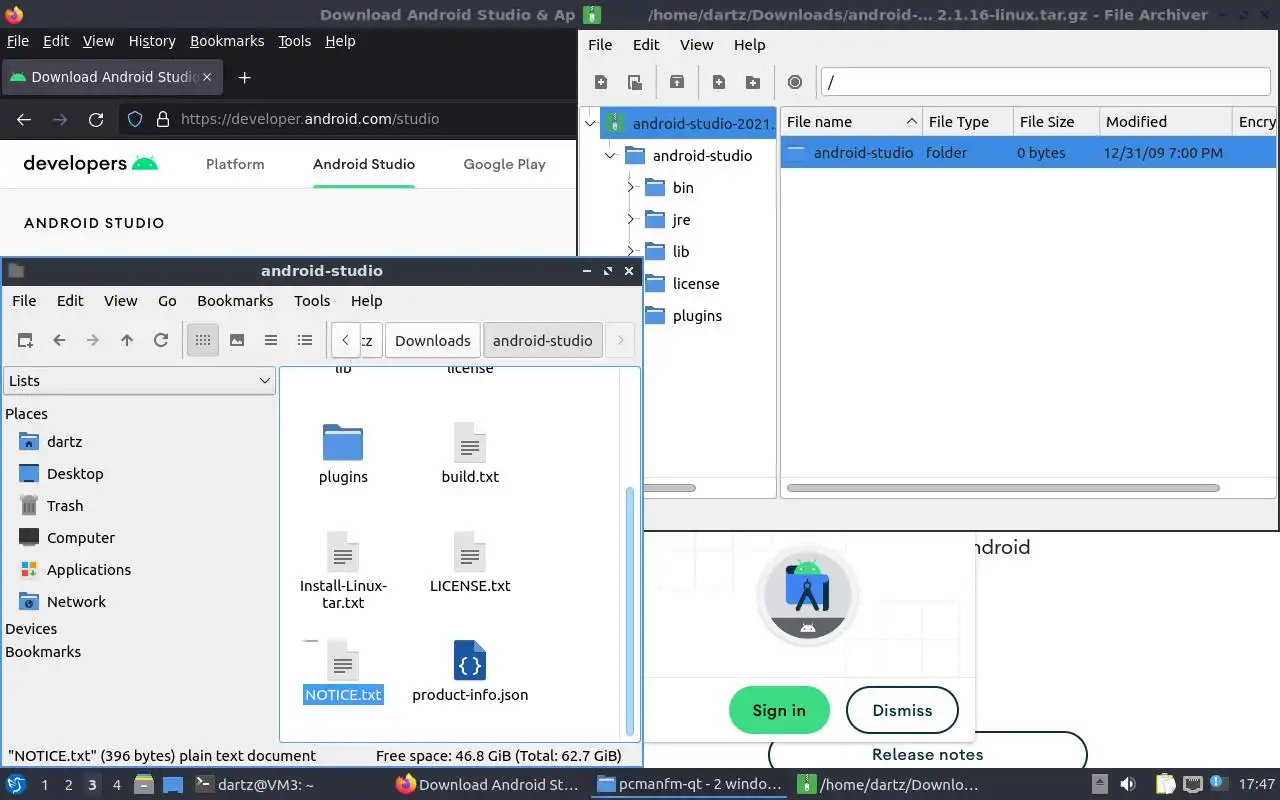This screenshot has height=800, width=1280.
Task: Open the Lists side pane dropdown
Action: 140,380
